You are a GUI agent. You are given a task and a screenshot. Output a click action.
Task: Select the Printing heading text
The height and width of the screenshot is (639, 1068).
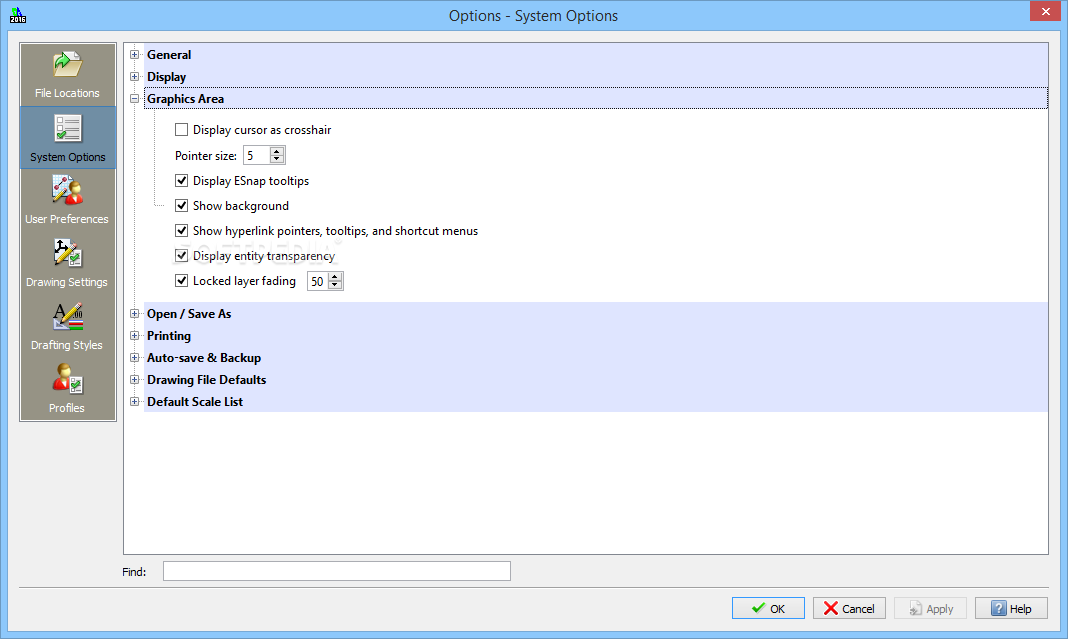[x=169, y=336]
